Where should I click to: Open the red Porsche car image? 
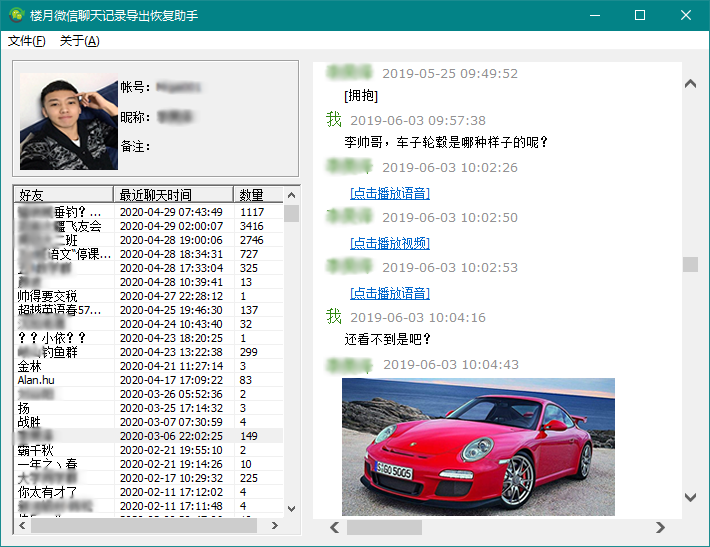coord(478,446)
